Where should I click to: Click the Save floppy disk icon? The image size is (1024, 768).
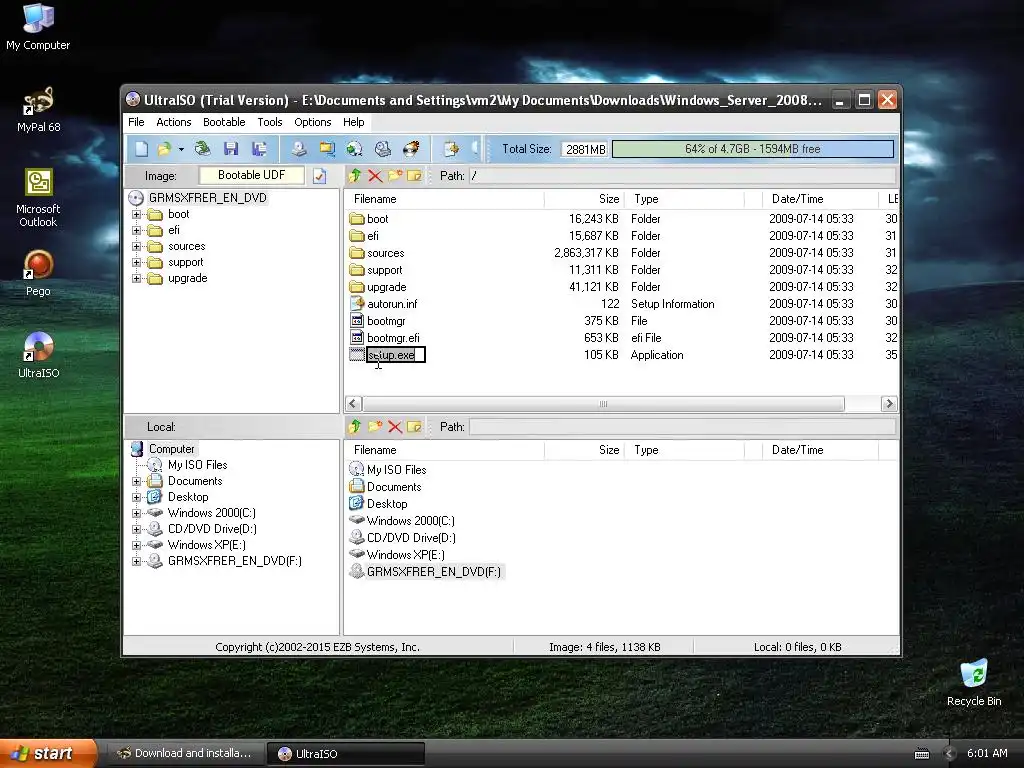click(x=231, y=149)
